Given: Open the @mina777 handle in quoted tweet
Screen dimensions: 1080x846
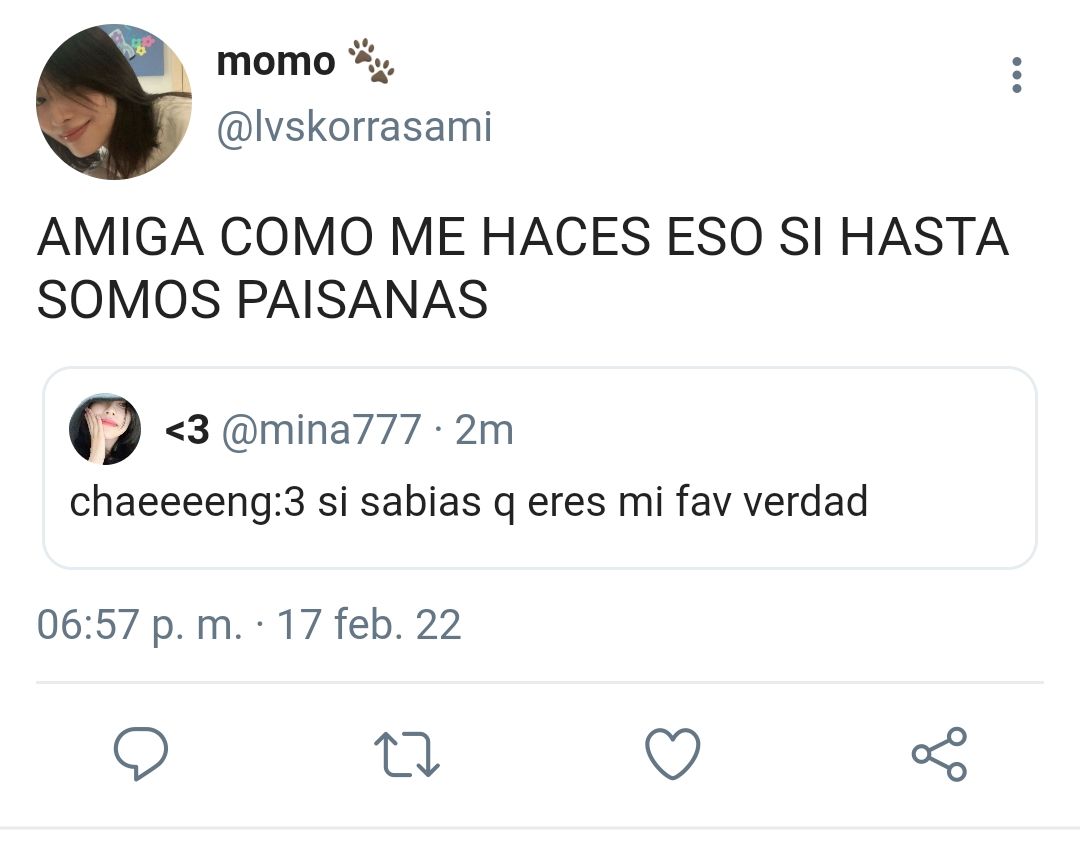Looking at the screenshot, I should tap(321, 430).
